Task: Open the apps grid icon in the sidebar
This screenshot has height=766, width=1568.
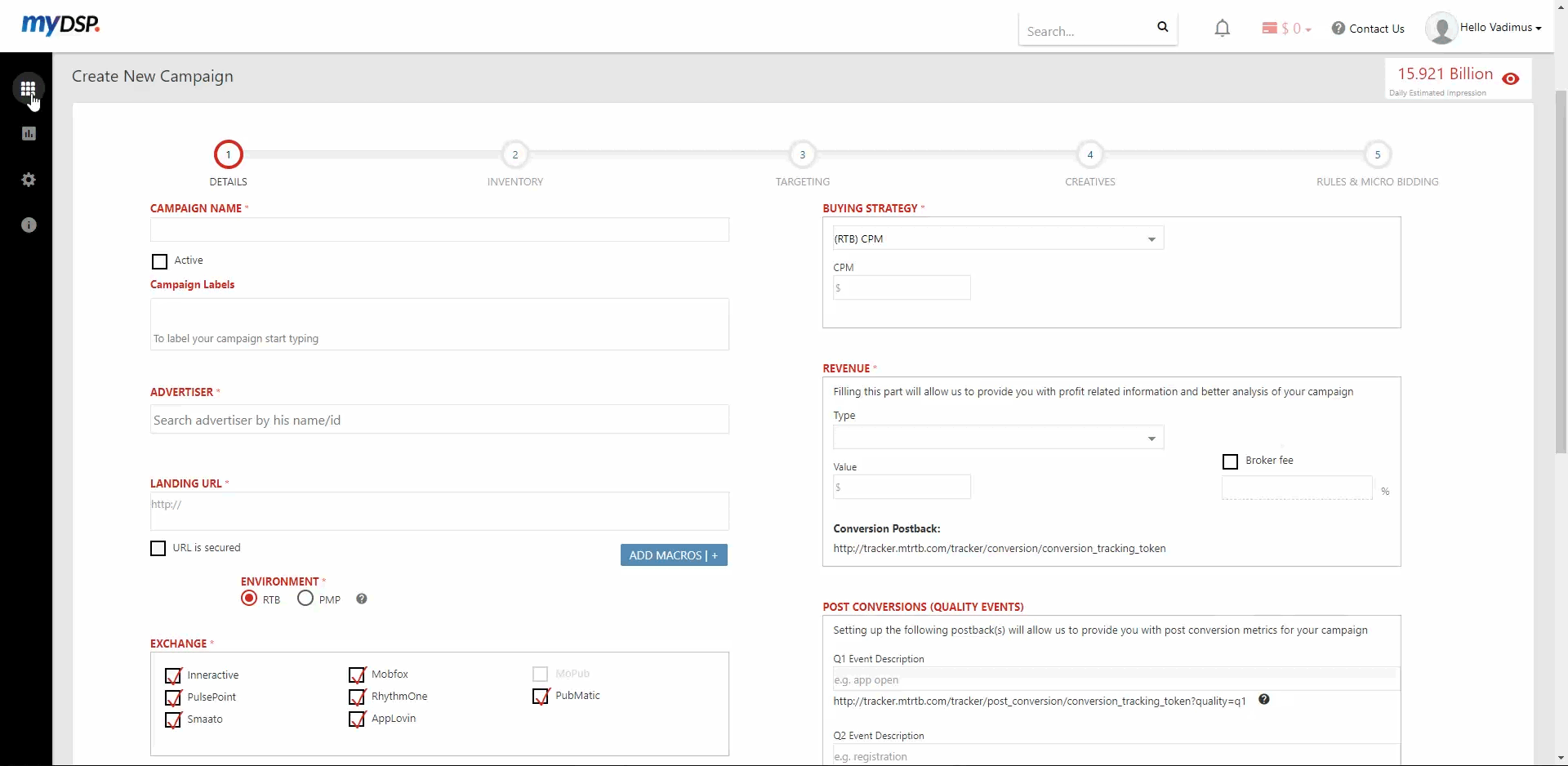Action: 29,88
